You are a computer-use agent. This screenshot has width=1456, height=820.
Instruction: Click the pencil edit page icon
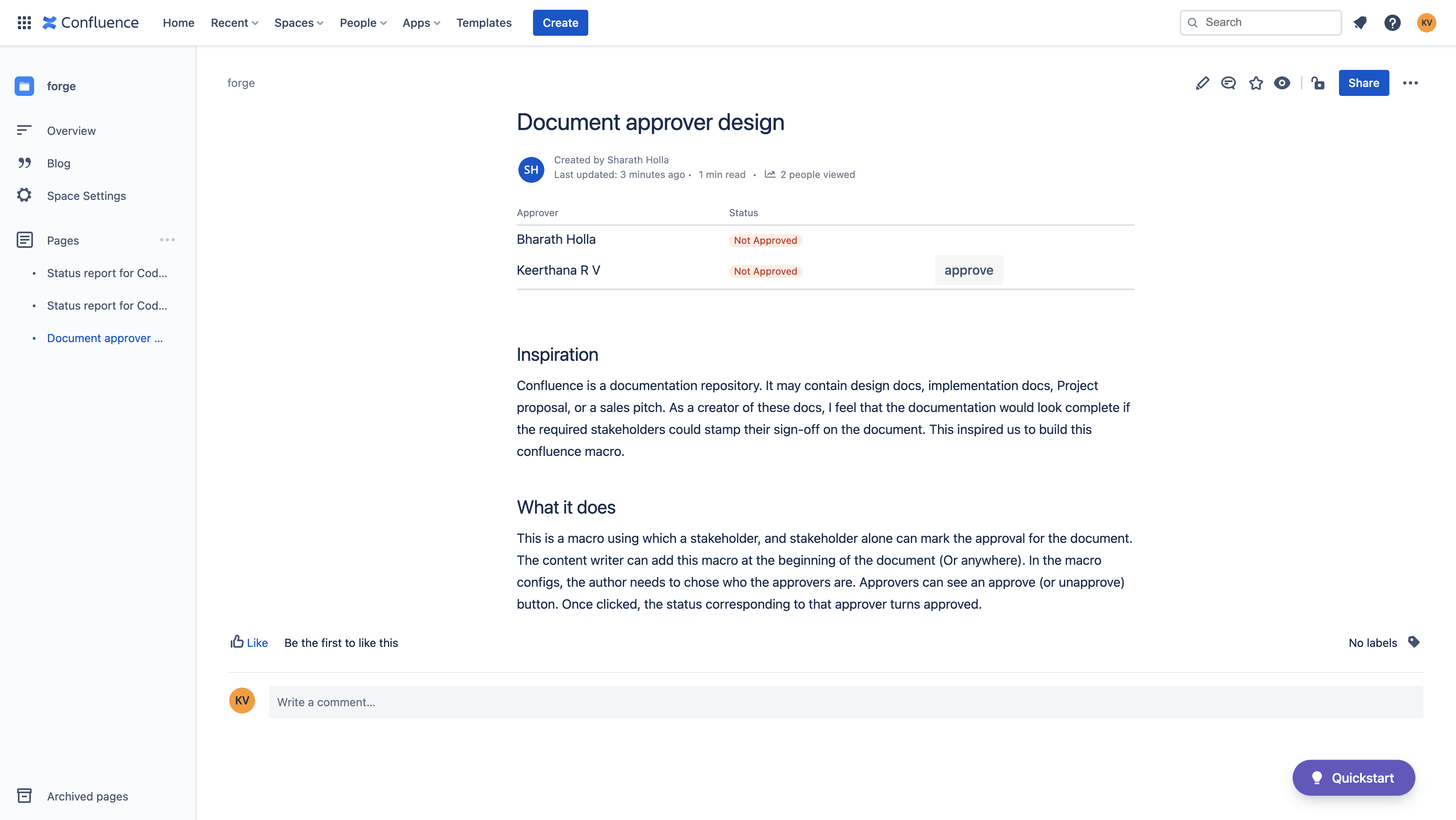click(1202, 83)
